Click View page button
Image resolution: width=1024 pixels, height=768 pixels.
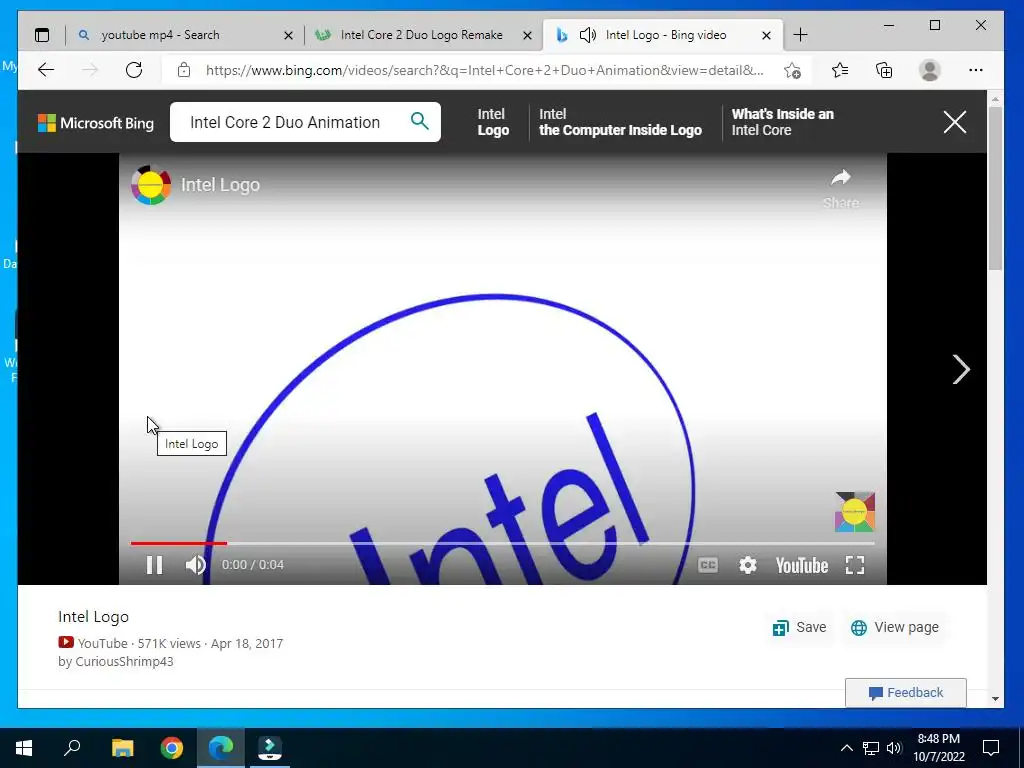coord(894,627)
